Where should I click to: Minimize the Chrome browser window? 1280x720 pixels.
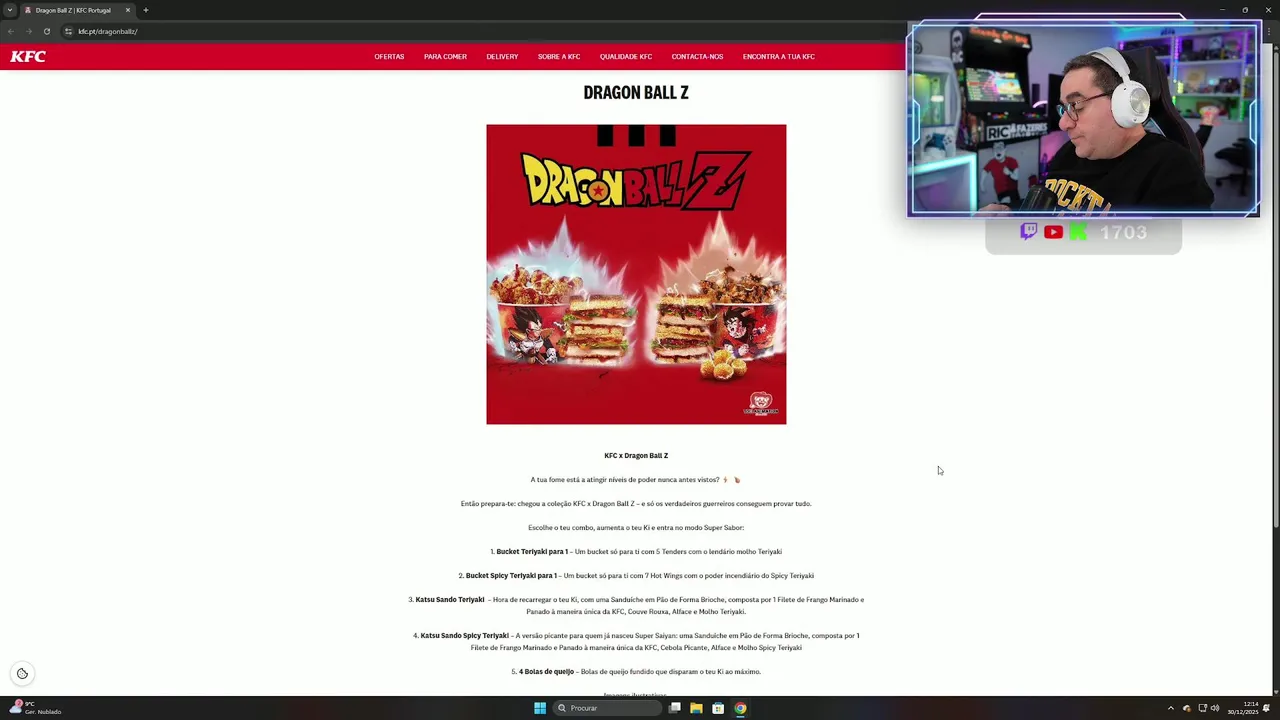tap(1222, 10)
